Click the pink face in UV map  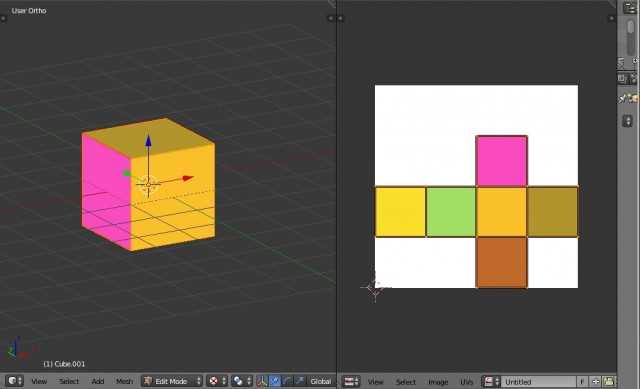(x=502, y=161)
